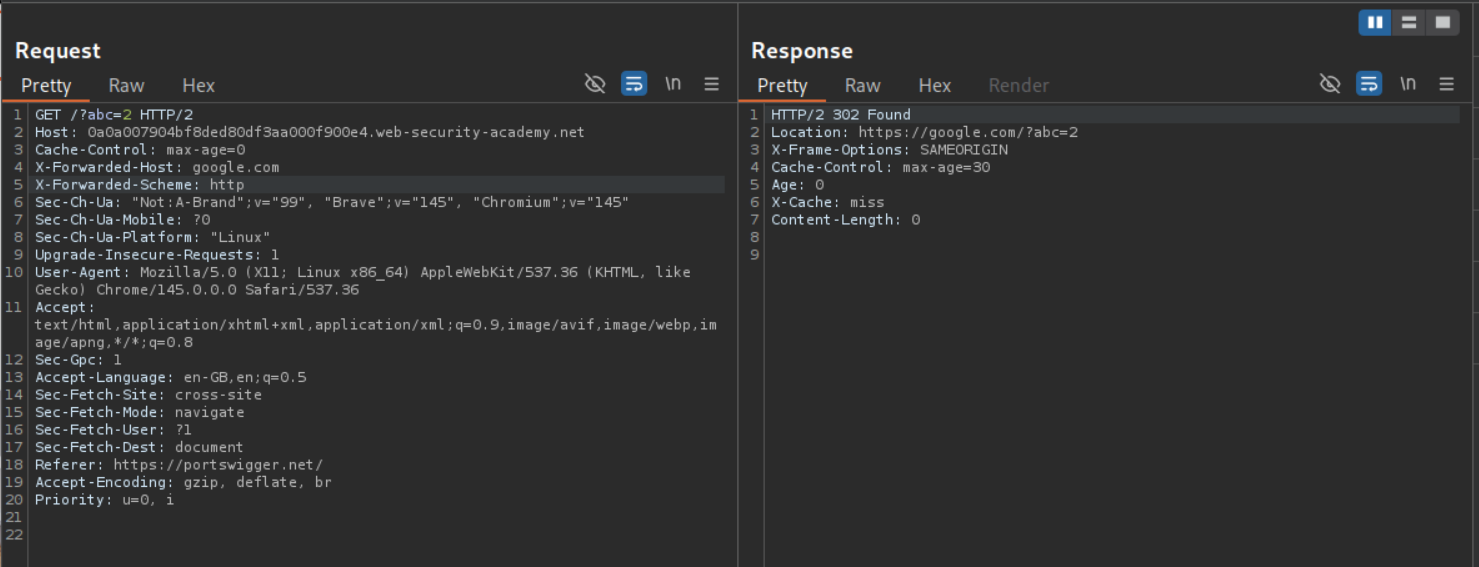1479x567 pixels.
Task: Switch to Raw tab in Request panel
Action: (x=126, y=86)
